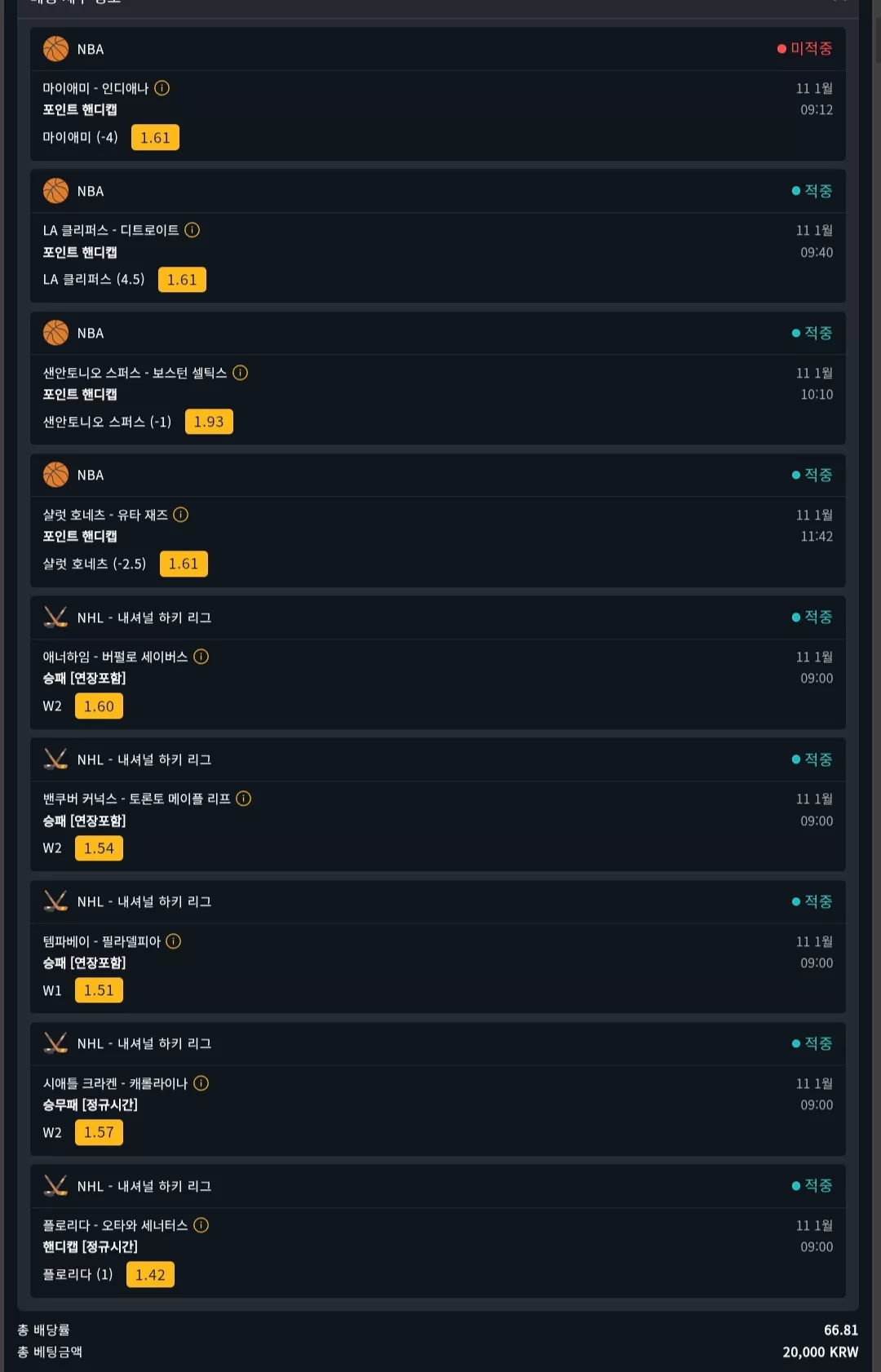The width and height of the screenshot is (881, 1372).
Task: Select the 1.61 odds for 마이애미 (-4)
Action: [155, 138]
